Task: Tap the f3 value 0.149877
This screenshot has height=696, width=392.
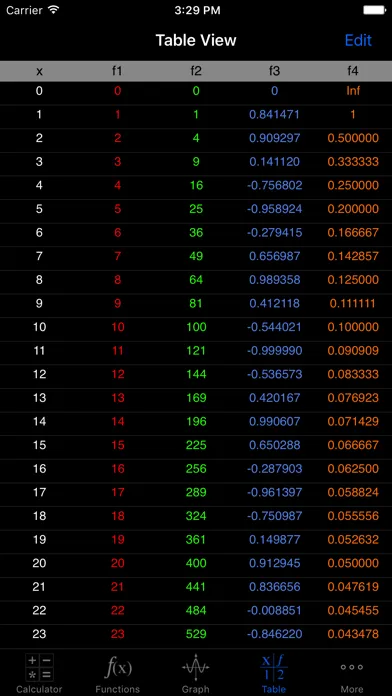Action: click(x=274, y=540)
